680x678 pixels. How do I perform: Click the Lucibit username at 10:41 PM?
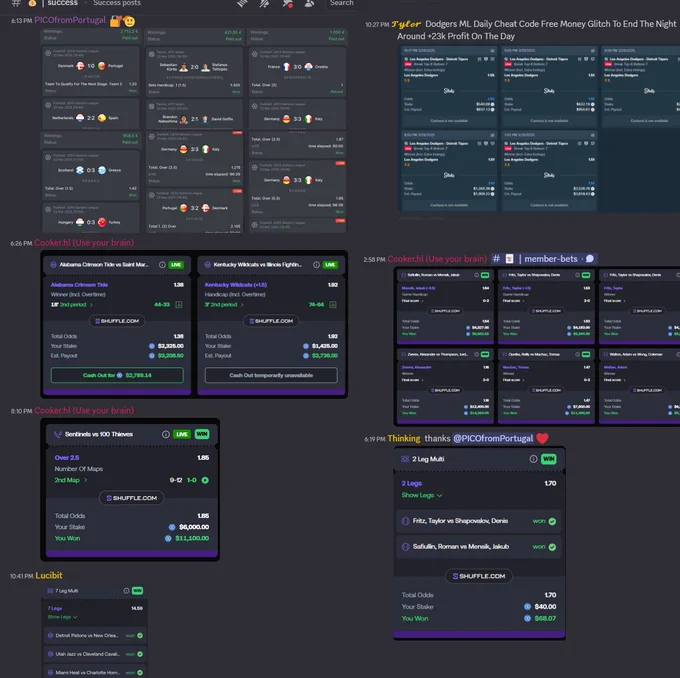pyautogui.click(x=49, y=576)
